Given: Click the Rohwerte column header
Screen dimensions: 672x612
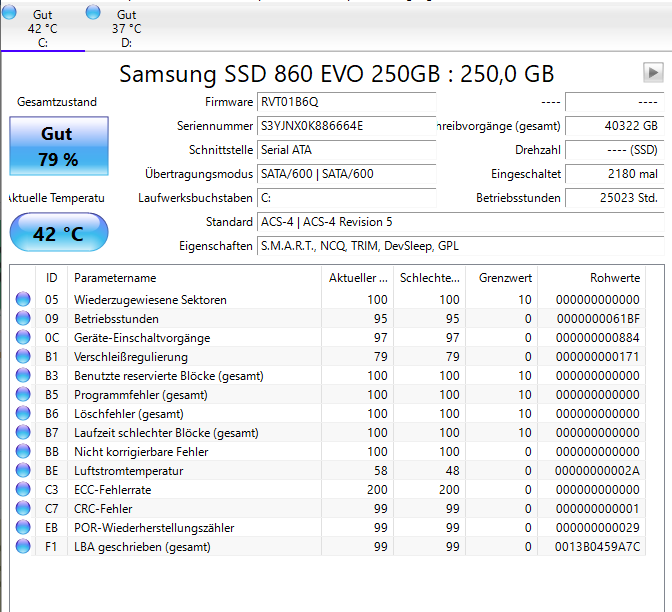Looking at the screenshot, I should coord(591,278).
